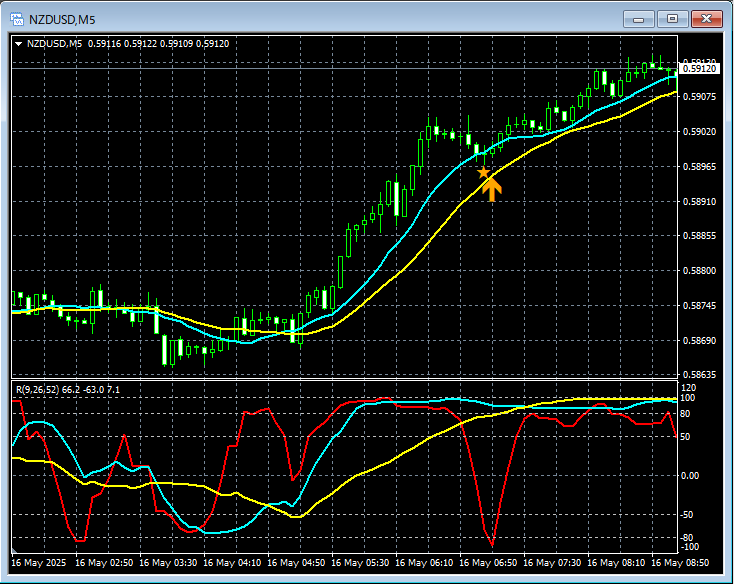The height and width of the screenshot is (584, 735).
Task: Click the 0.59075 price scale label
Action: 699,97
